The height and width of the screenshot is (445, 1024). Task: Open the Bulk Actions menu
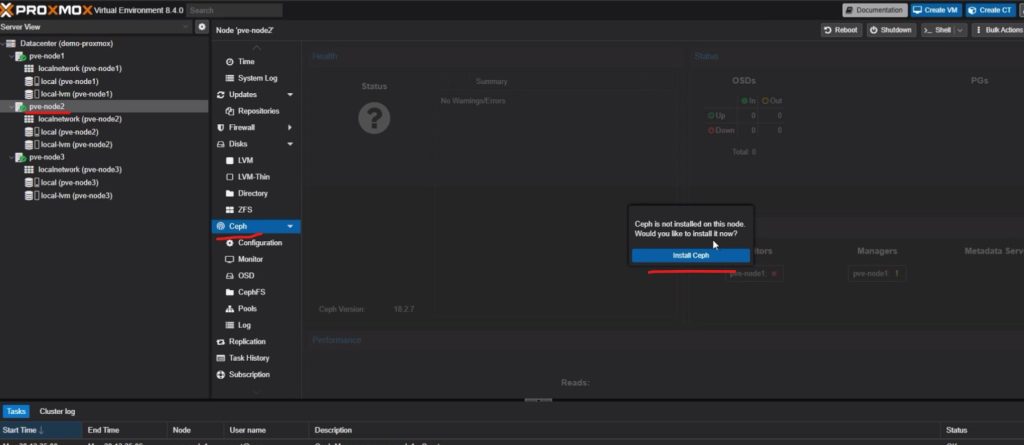[999, 30]
